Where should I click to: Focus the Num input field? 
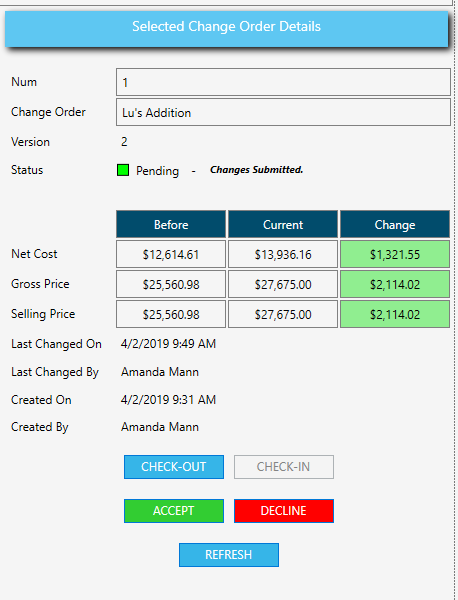(283, 82)
